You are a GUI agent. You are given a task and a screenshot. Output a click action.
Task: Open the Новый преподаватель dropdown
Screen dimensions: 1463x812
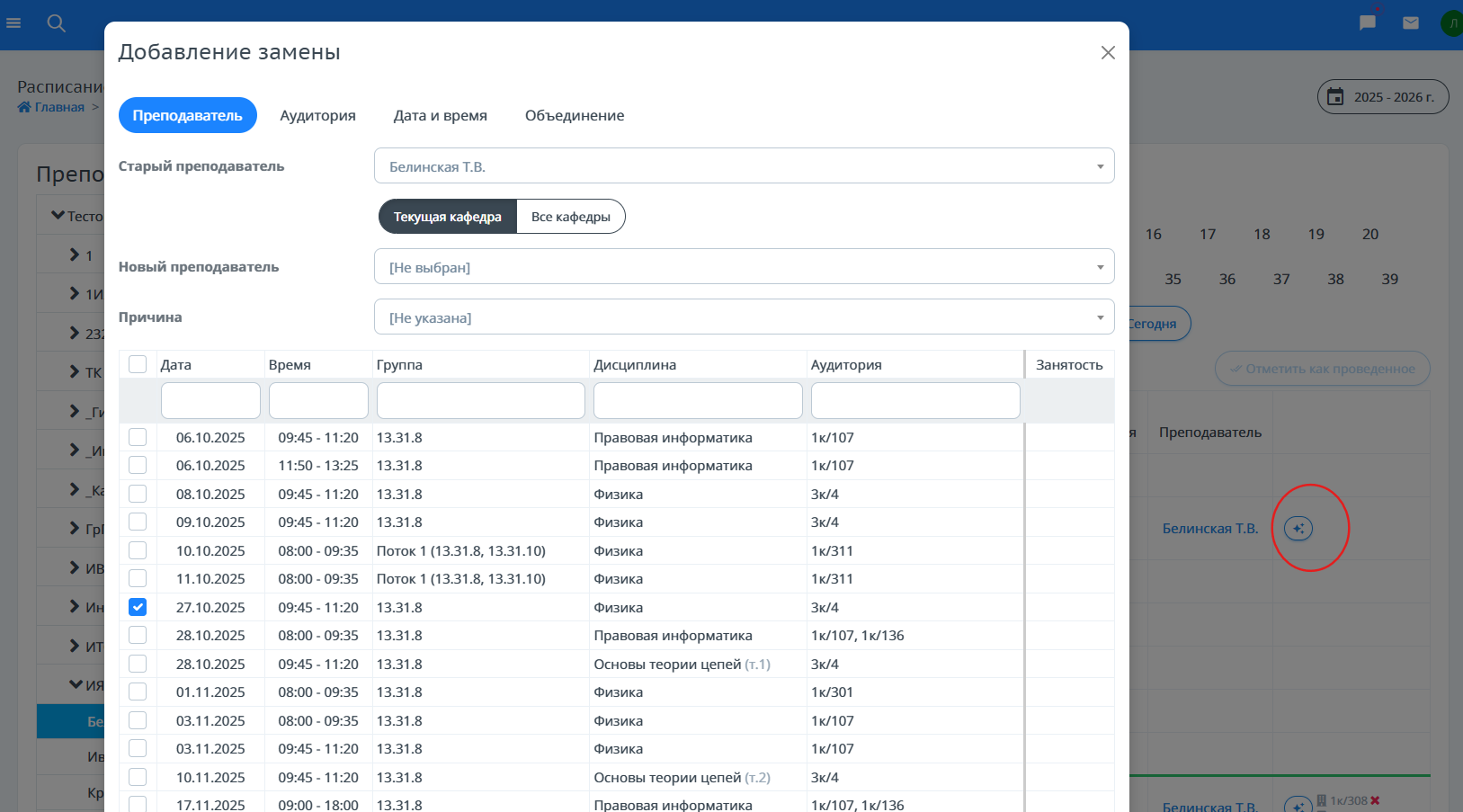pos(744,267)
